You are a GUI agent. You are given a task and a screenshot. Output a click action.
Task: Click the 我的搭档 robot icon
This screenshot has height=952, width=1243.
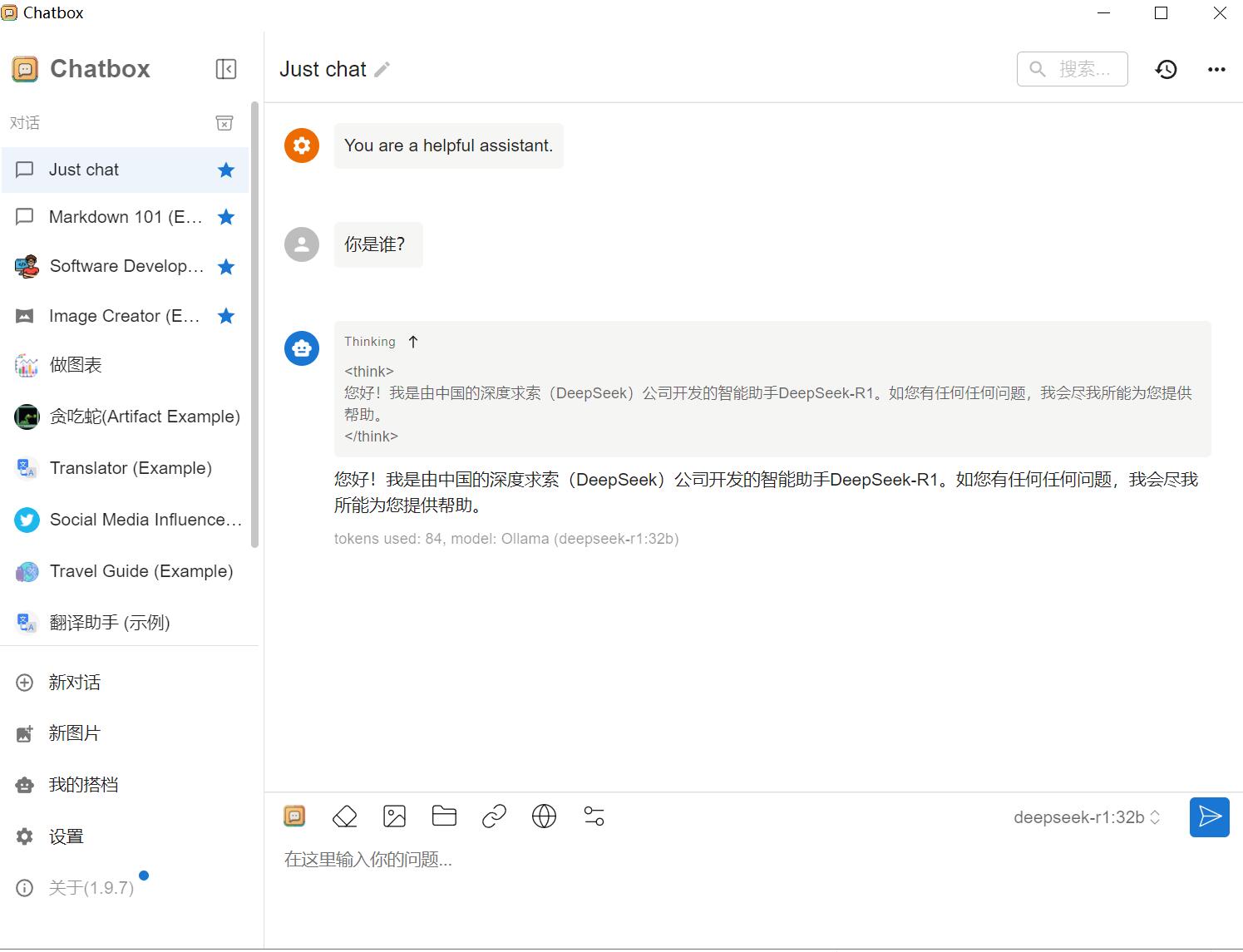coord(25,785)
